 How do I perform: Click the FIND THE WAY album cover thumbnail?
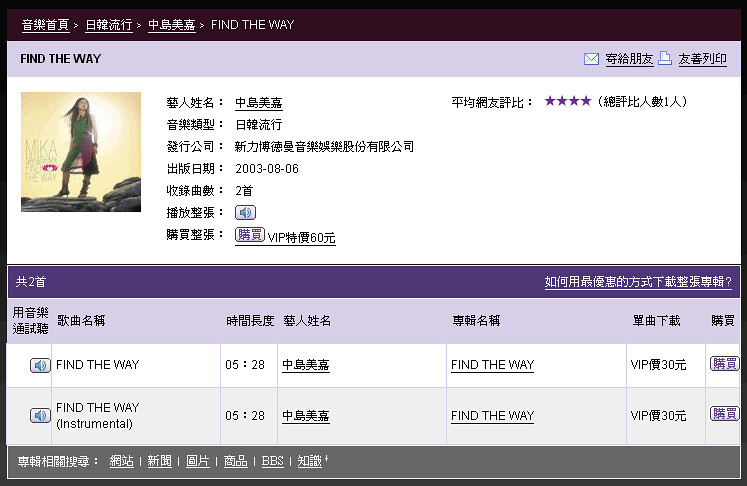(81, 152)
